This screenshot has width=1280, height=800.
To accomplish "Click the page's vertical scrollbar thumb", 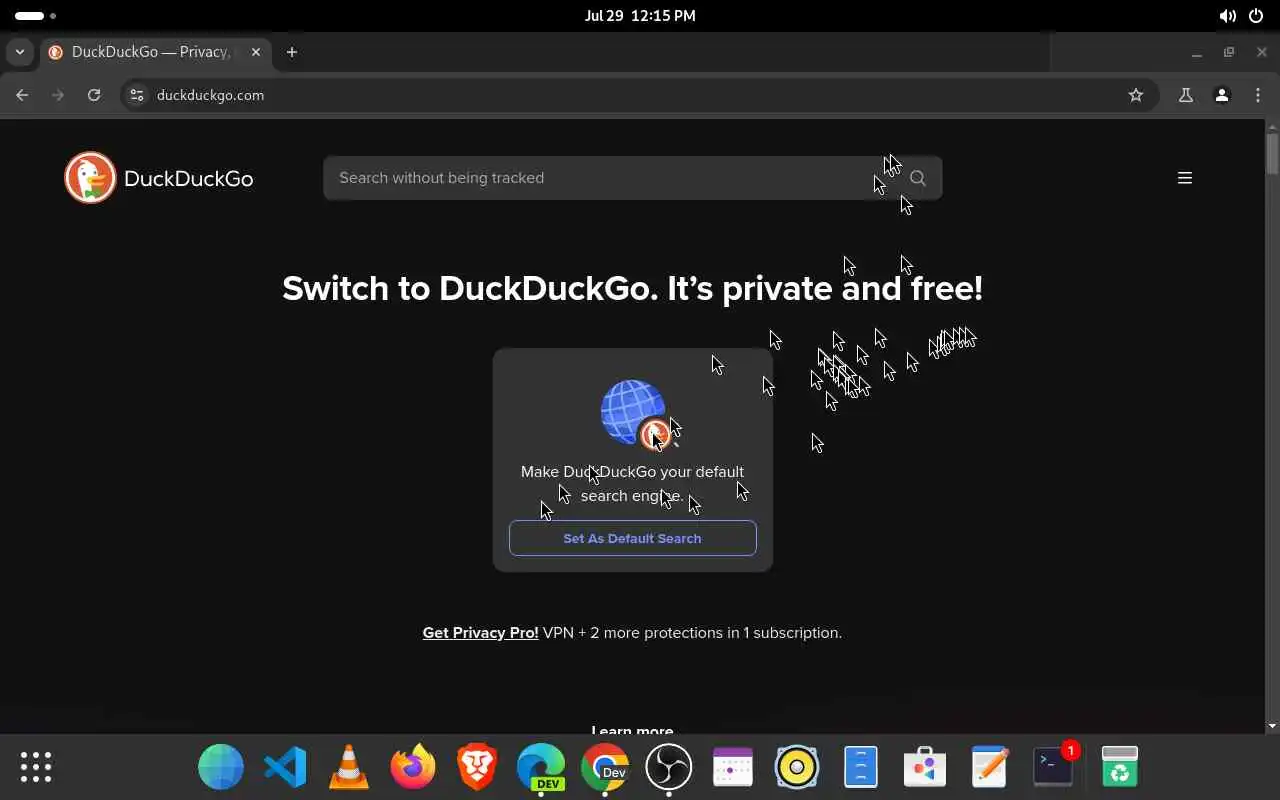I will [1272, 153].
